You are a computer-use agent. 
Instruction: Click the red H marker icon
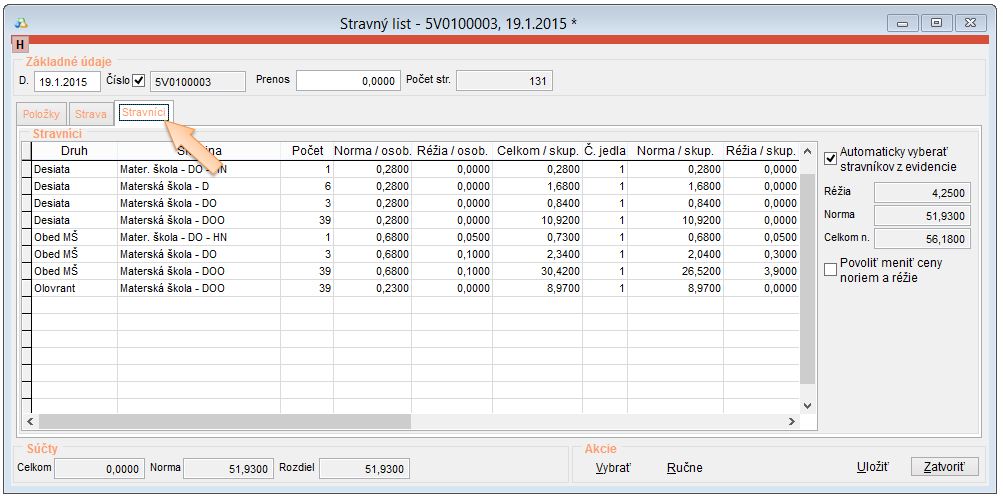click(x=20, y=44)
